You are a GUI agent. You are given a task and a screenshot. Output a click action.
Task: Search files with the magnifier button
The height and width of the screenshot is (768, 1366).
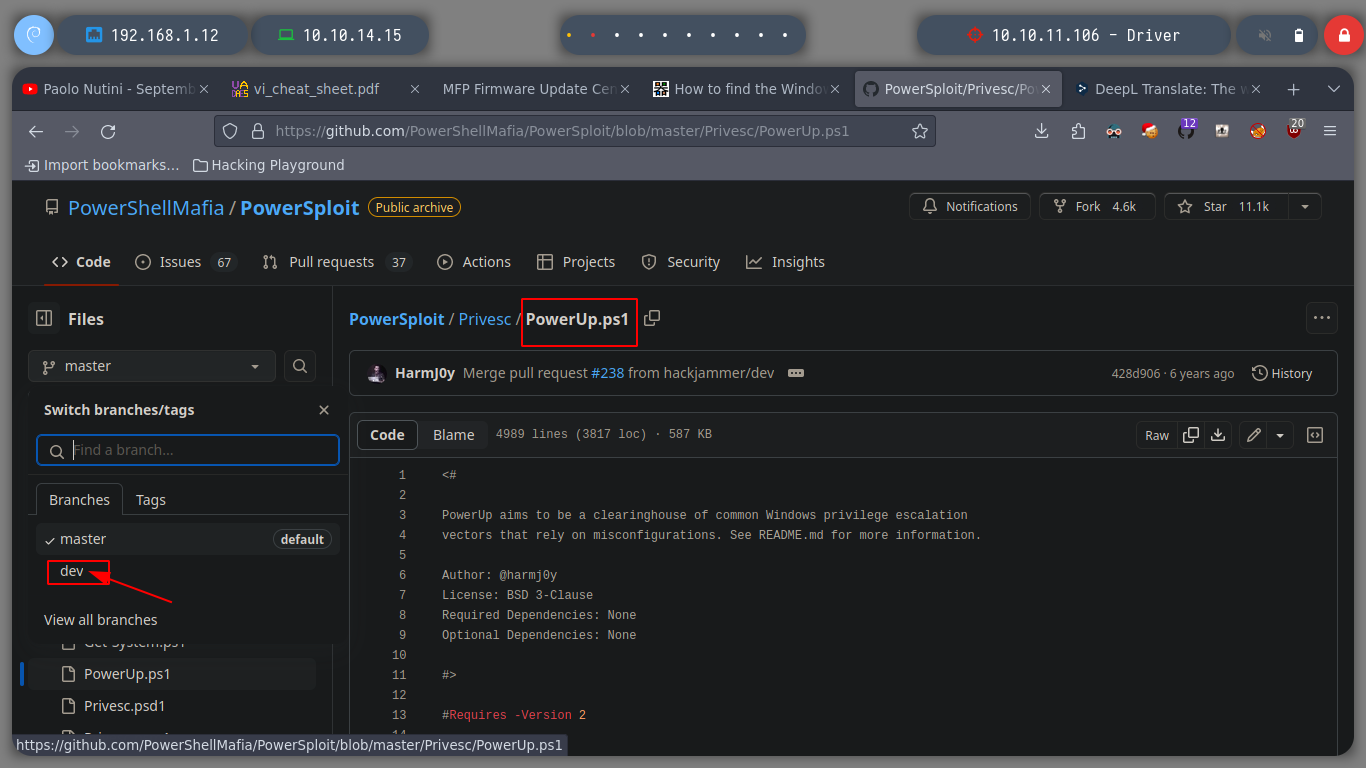tap(299, 366)
